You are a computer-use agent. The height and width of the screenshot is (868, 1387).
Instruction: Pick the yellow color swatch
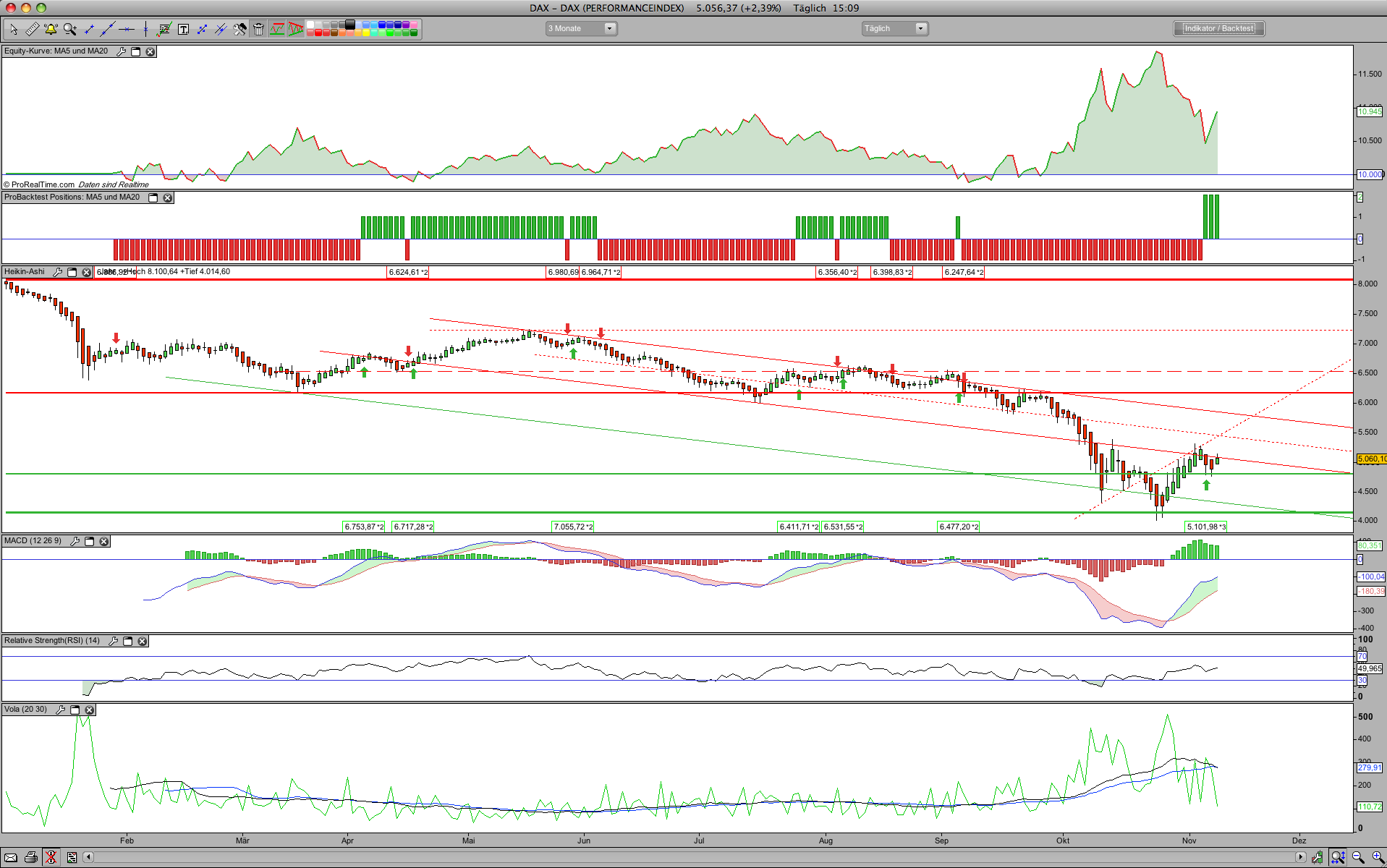click(366, 33)
